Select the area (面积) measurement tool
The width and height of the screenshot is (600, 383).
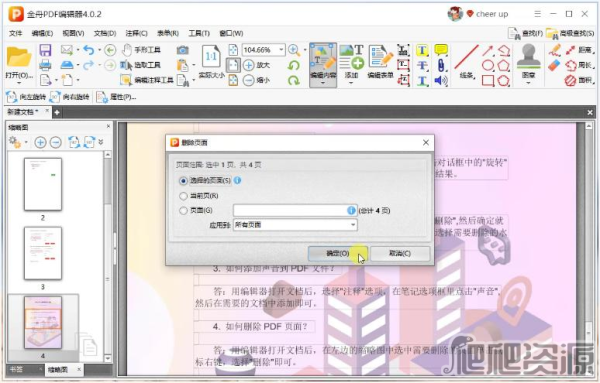(x=580, y=80)
